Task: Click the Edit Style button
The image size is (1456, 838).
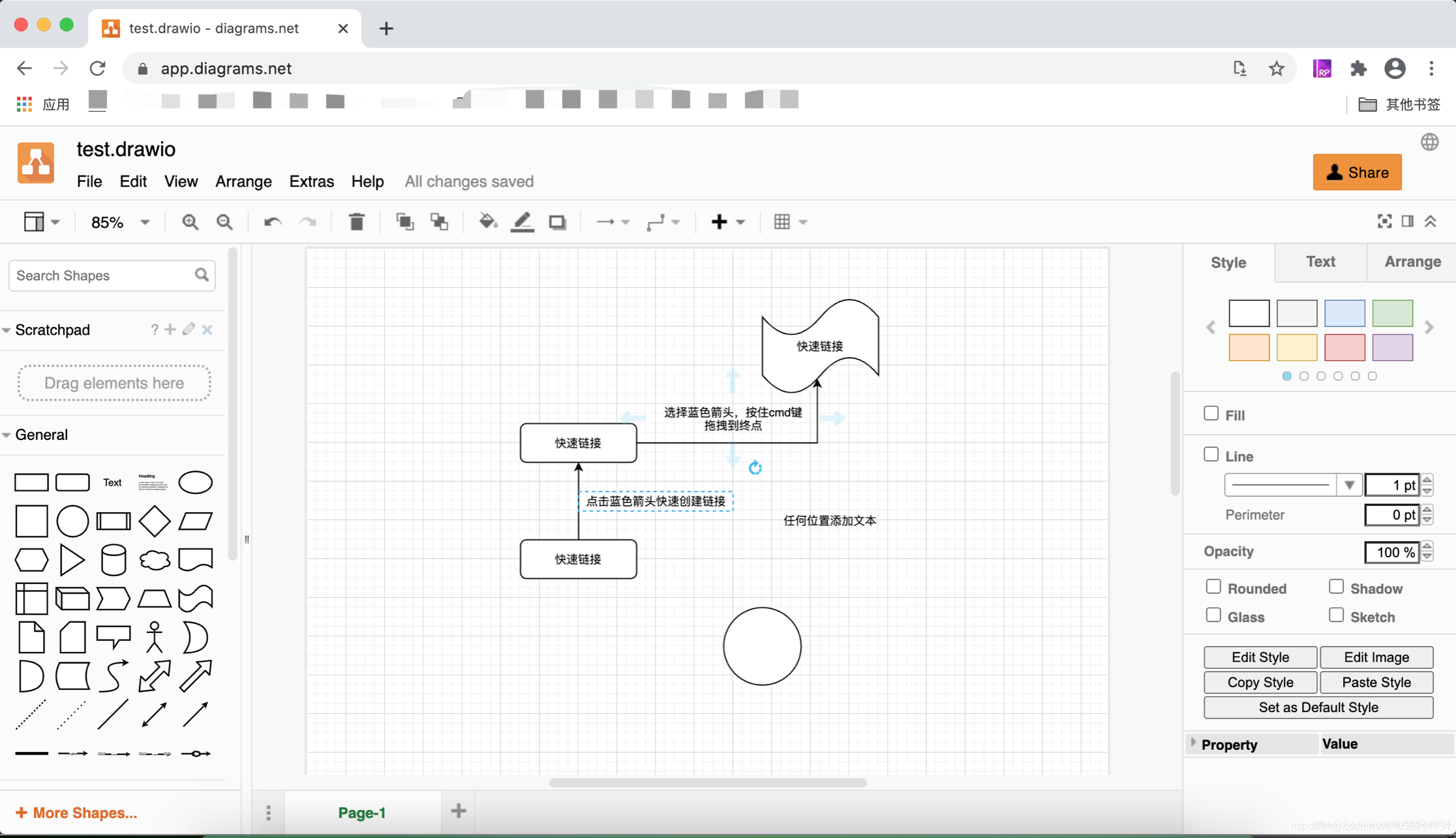Action: tap(1260, 657)
